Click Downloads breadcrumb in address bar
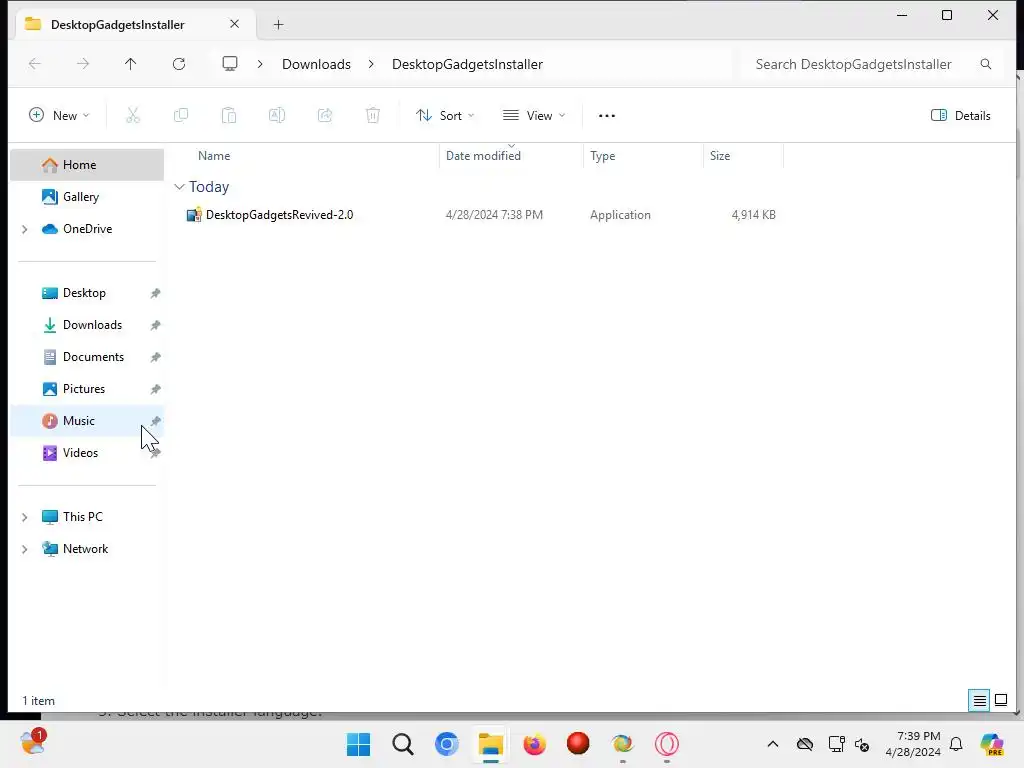Image resolution: width=1024 pixels, height=768 pixels. (x=316, y=64)
